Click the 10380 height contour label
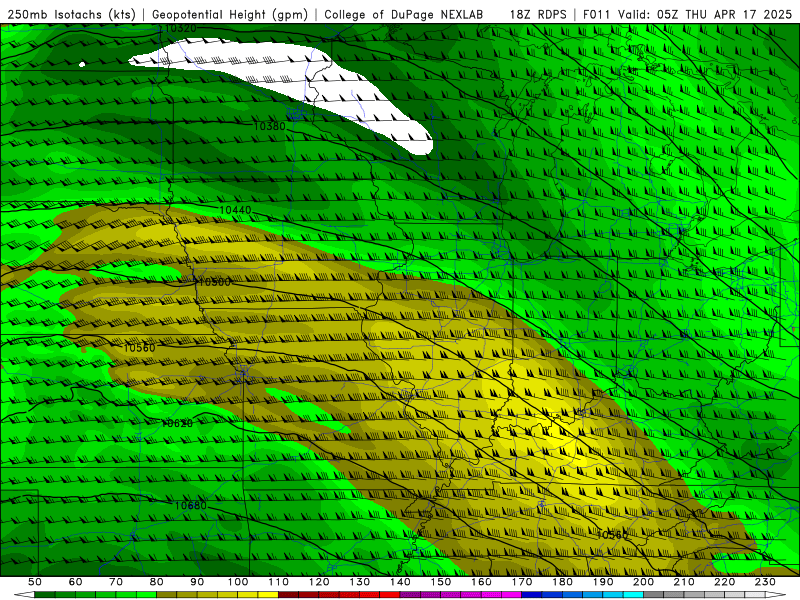The image size is (800, 600). tap(269, 126)
